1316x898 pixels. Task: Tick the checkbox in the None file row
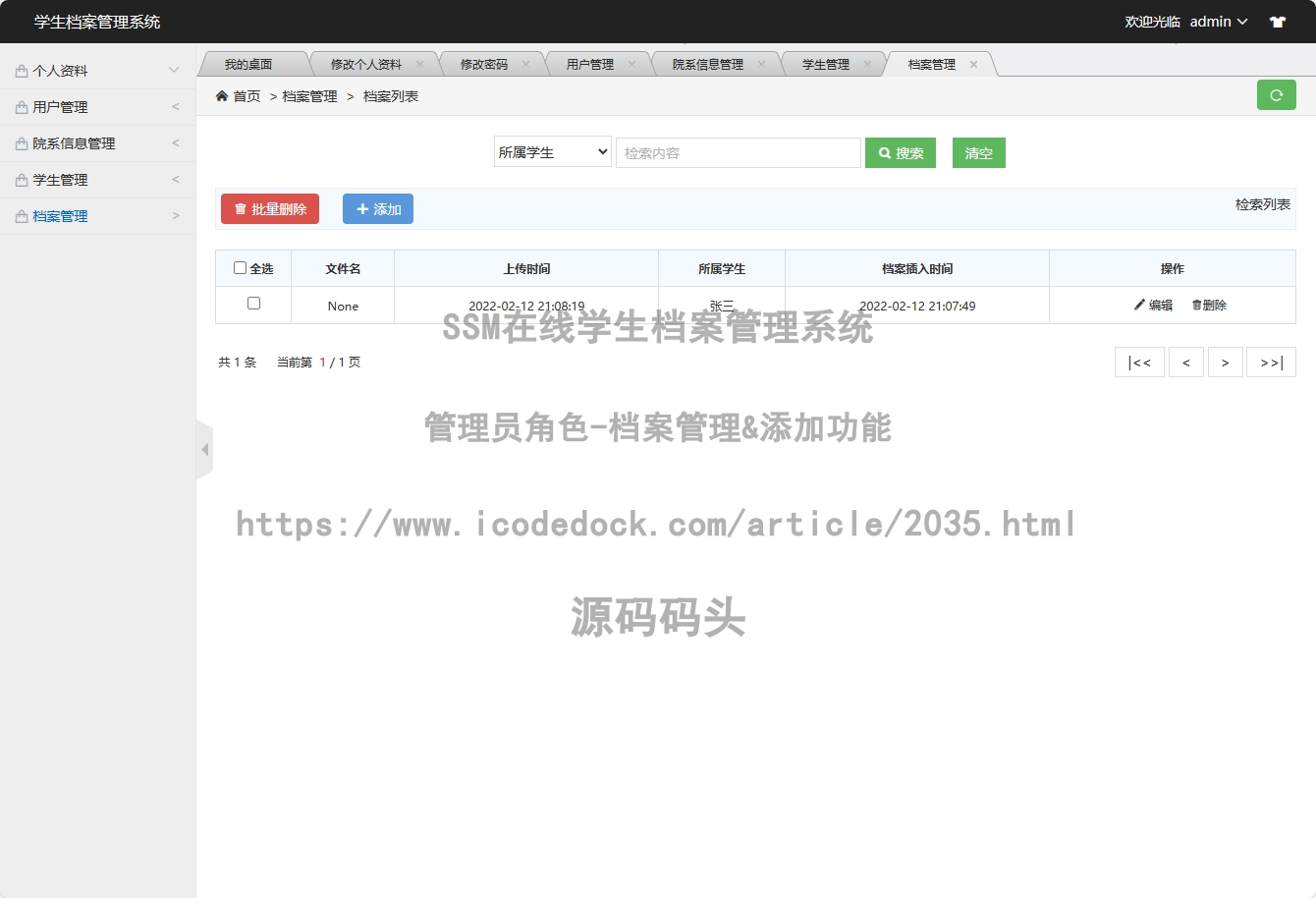tap(253, 303)
